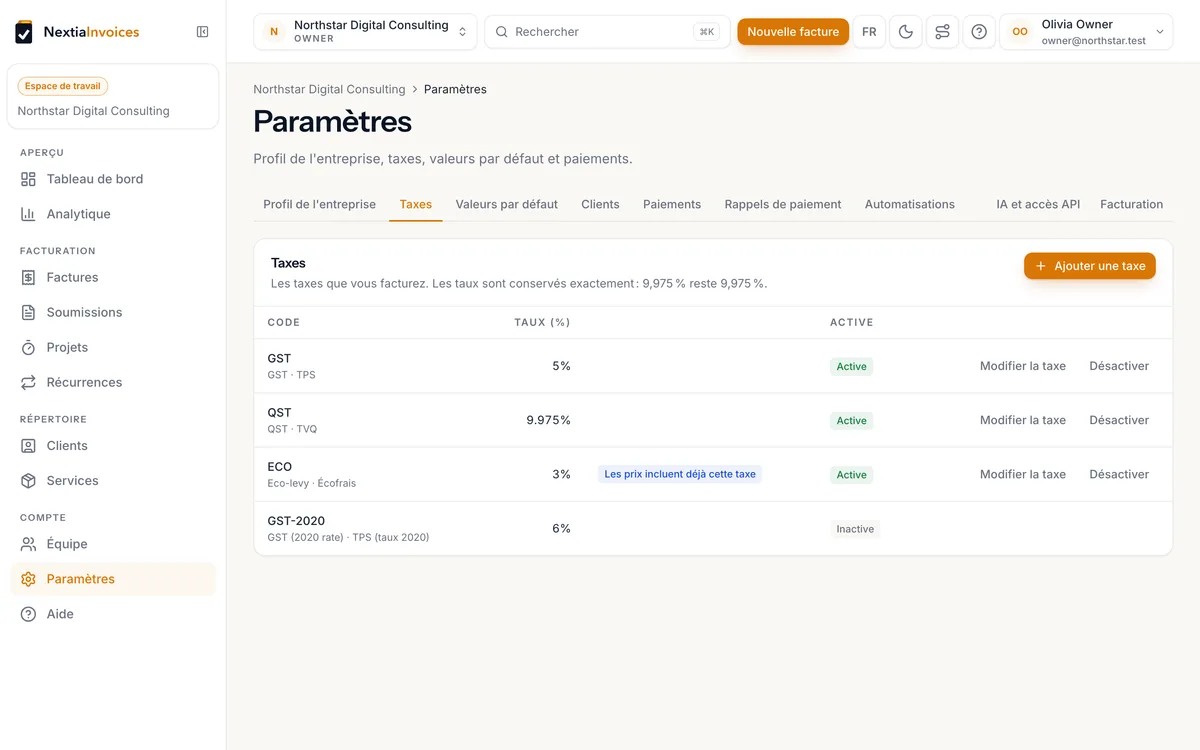
Task: Switch to the Valeurs par défaut tab
Action: point(507,204)
